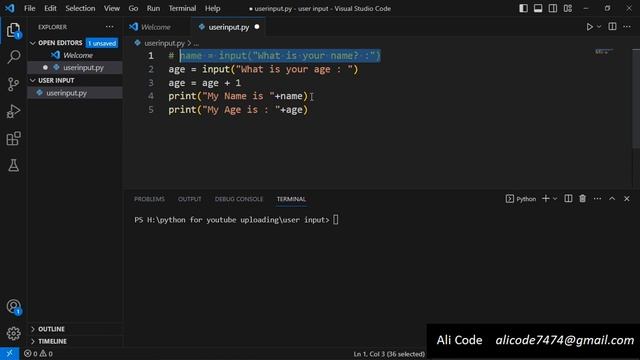
Task: Open the Search view in the activity bar
Action: [13, 57]
